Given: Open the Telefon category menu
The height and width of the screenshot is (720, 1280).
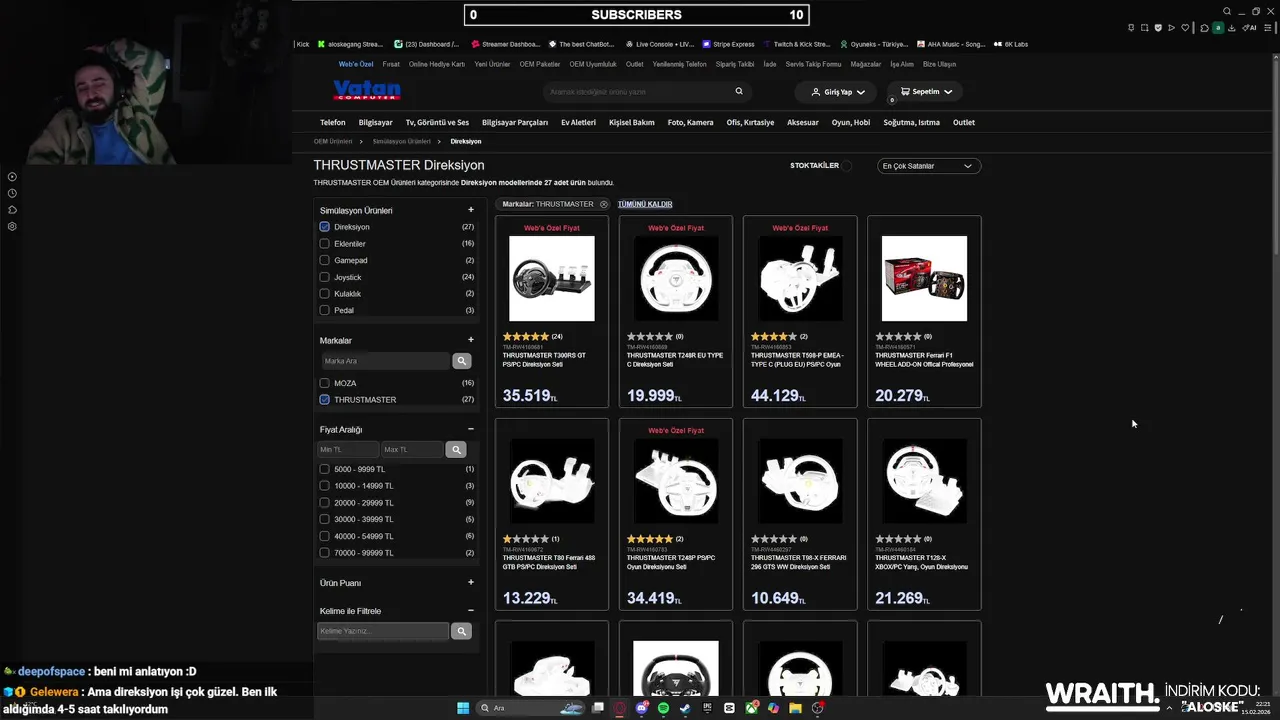Looking at the screenshot, I should coord(333,122).
